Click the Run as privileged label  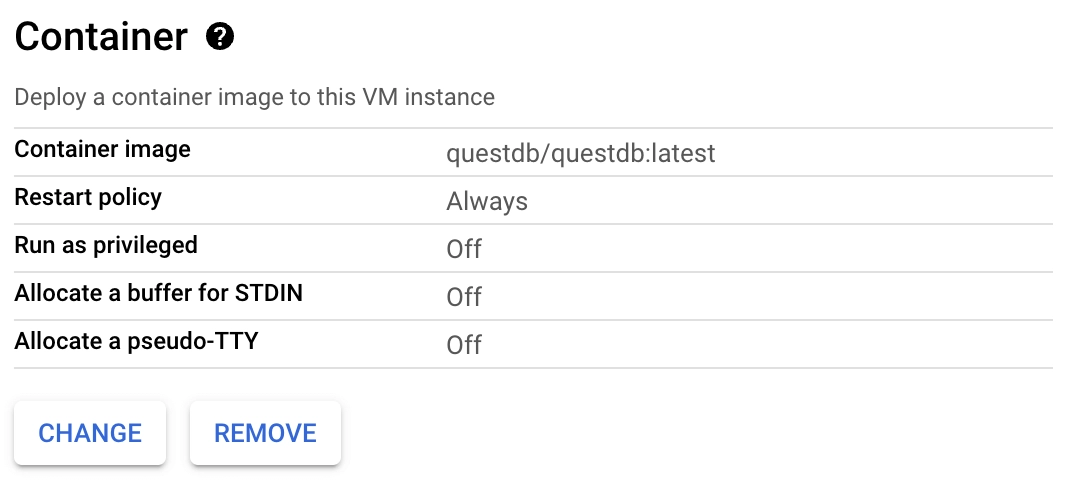click(106, 245)
